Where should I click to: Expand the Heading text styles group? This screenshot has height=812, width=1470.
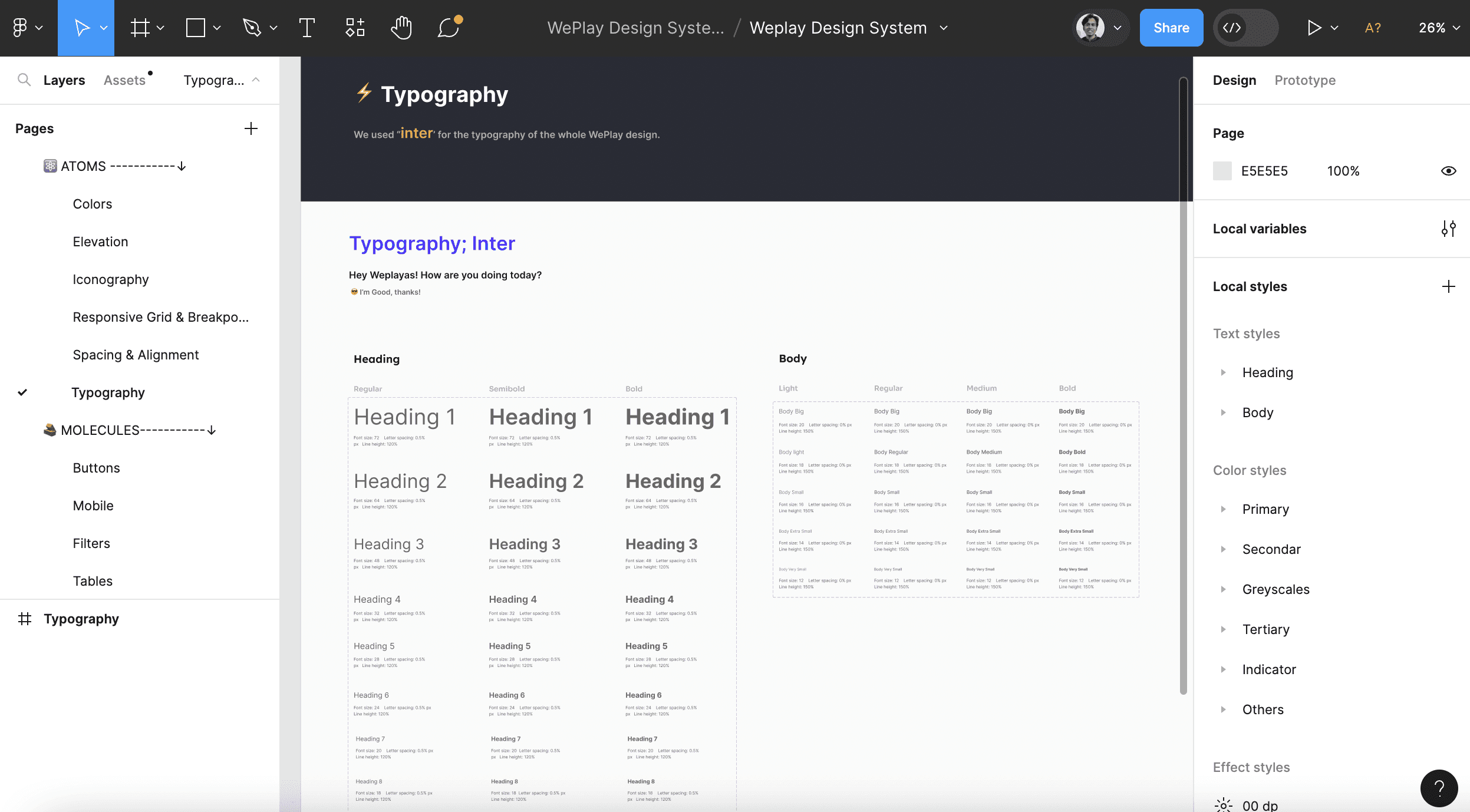[1223, 372]
